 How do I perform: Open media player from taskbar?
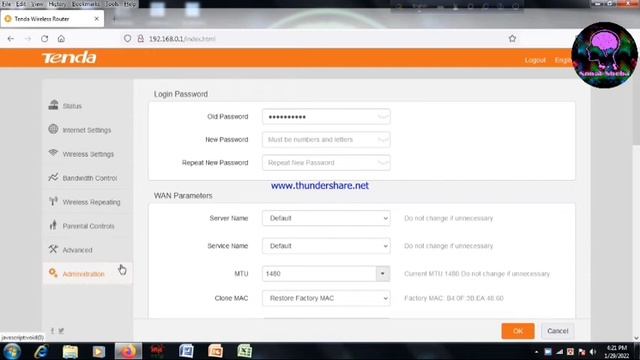coord(98,351)
